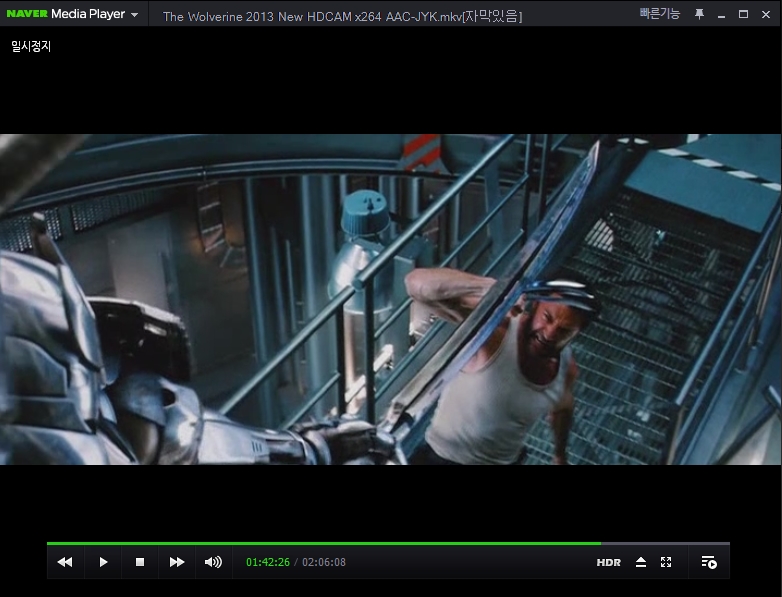The width and height of the screenshot is (782, 597).
Task: Stop the video playback
Action: click(x=140, y=562)
